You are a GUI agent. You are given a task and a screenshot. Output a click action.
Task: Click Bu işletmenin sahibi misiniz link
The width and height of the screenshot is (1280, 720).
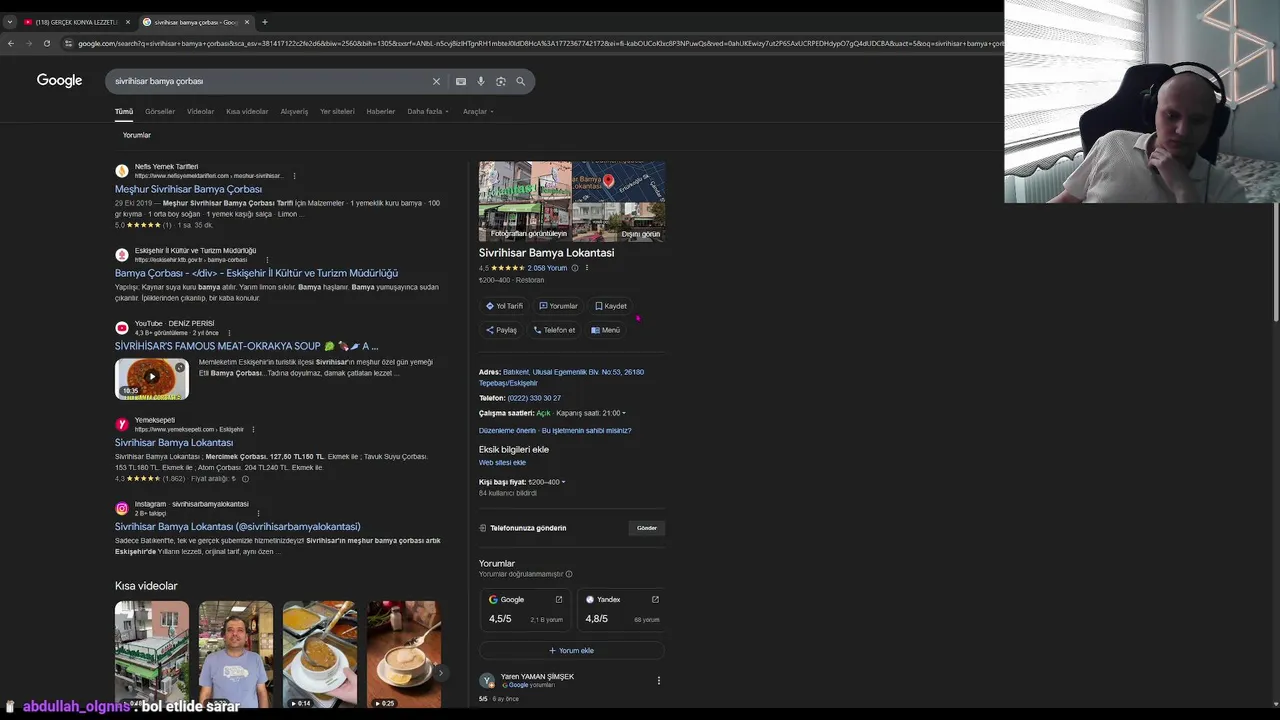coord(586,431)
